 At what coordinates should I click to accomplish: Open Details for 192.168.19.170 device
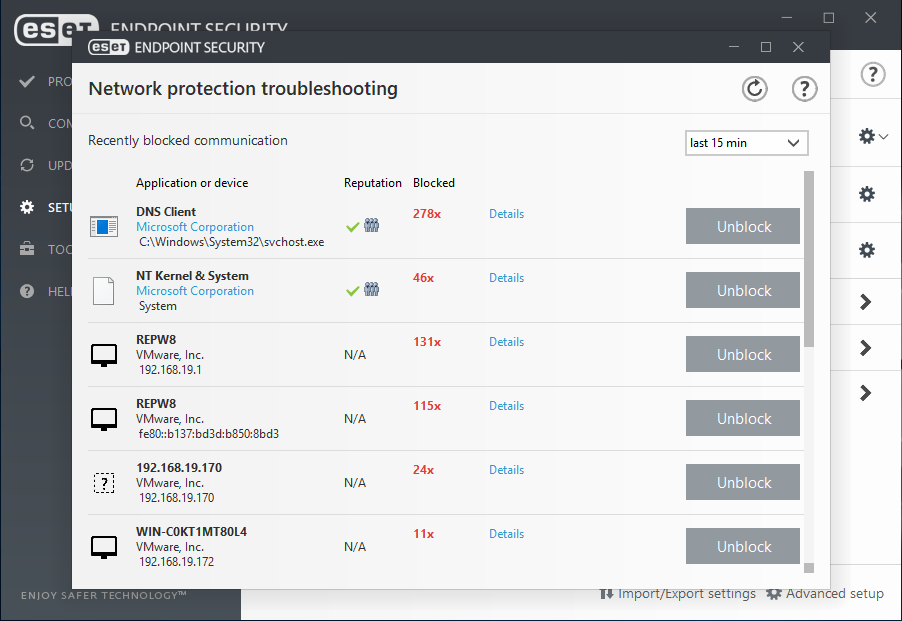pos(506,470)
